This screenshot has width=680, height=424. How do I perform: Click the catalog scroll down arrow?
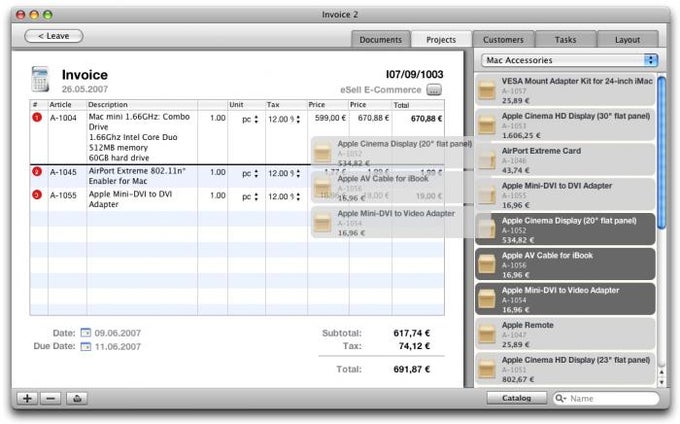pyautogui.click(x=661, y=382)
